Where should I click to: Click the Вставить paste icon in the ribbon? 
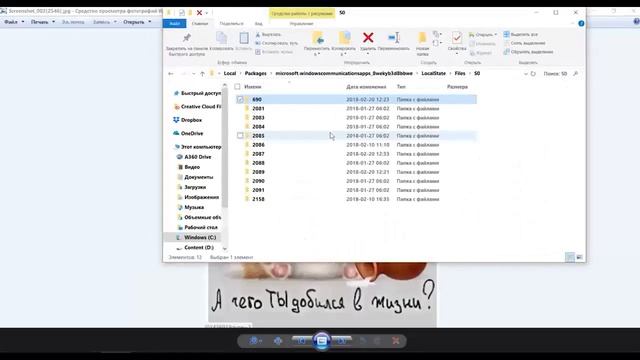pos(244,38)
